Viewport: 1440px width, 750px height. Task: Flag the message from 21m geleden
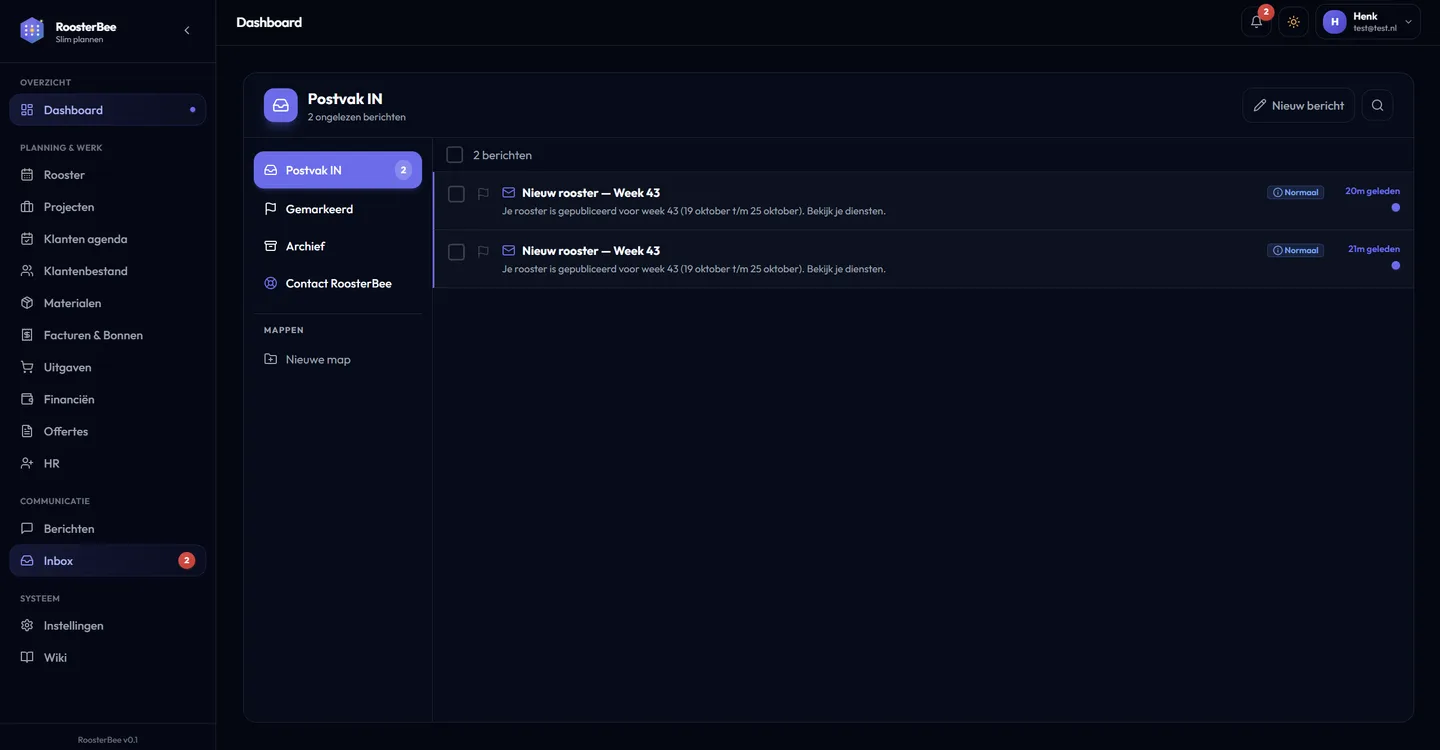(483, 252)
